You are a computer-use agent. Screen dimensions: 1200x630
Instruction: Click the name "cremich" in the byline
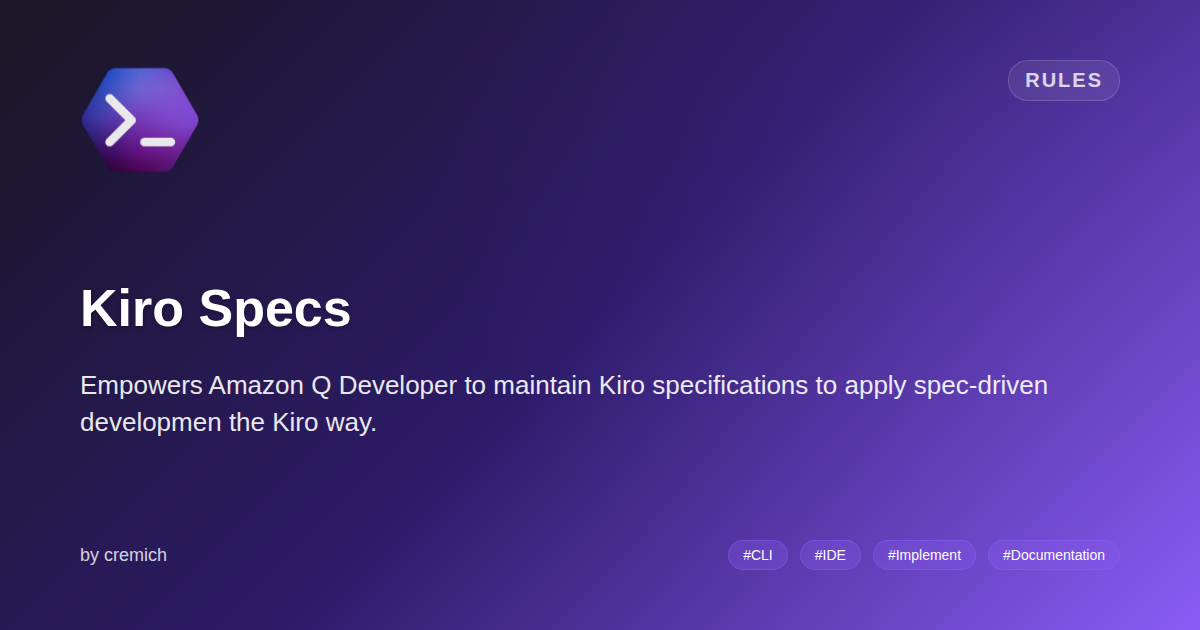click(135, 555)
